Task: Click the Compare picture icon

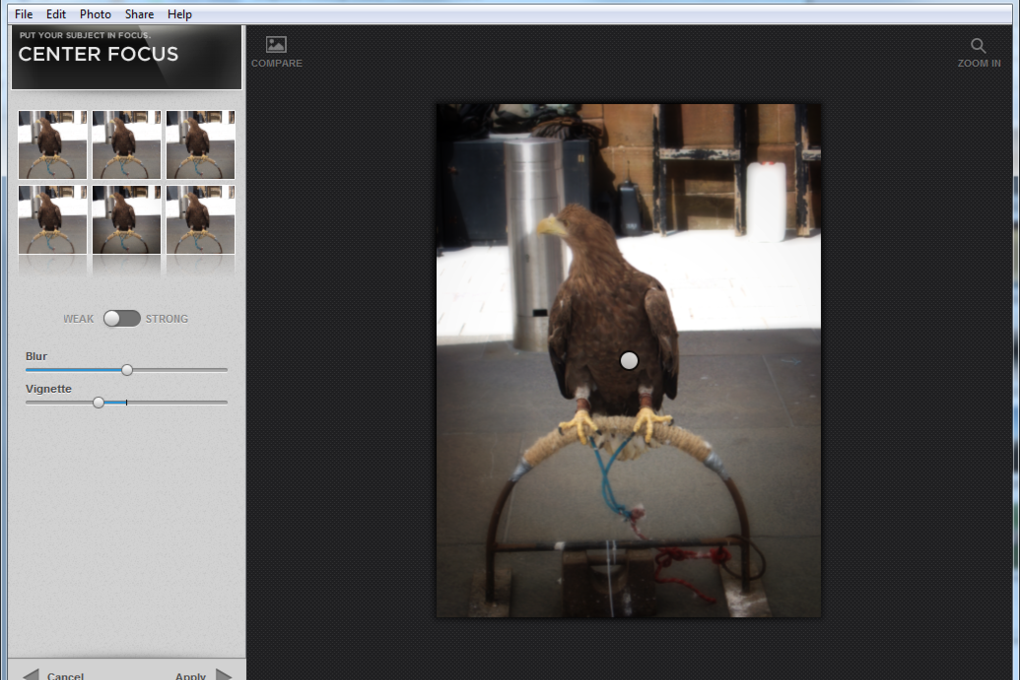Action: tap(276, 44)
